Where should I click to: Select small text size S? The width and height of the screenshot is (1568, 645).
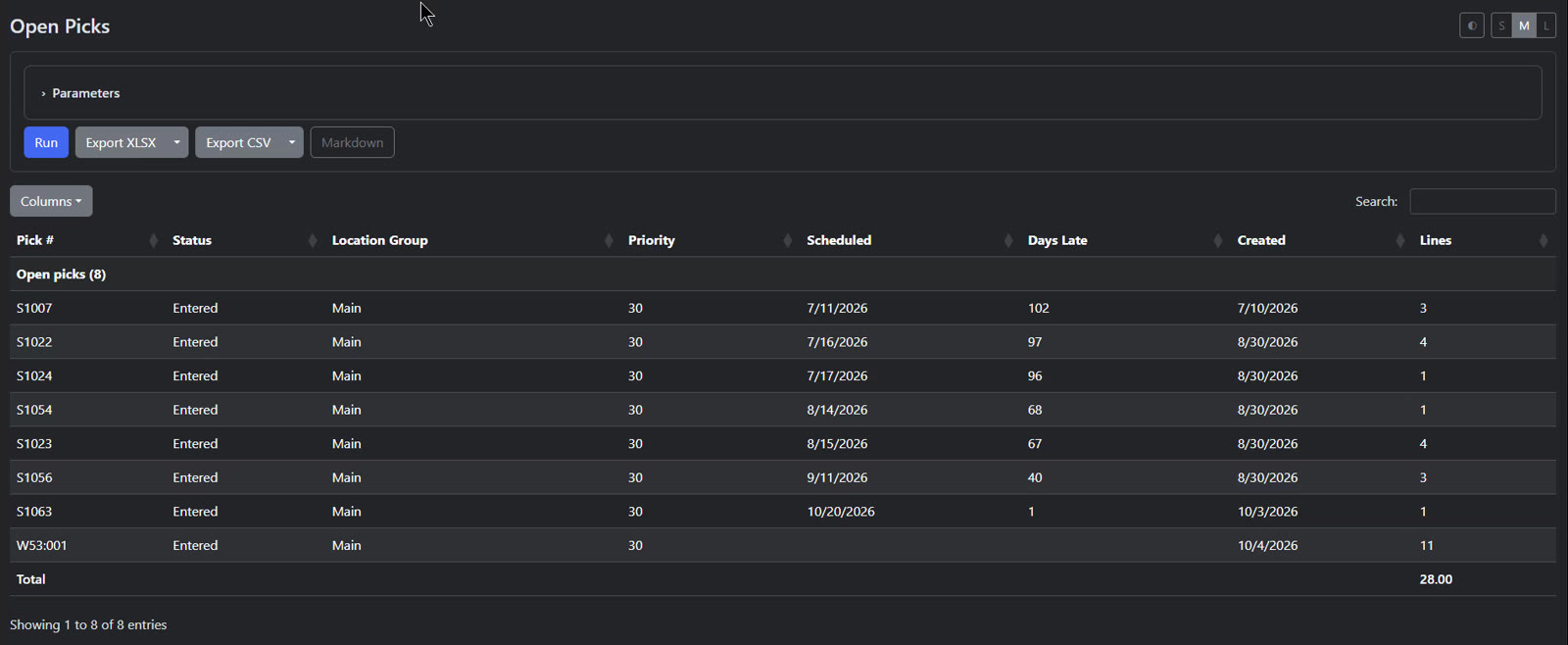tap(1501, 25)
